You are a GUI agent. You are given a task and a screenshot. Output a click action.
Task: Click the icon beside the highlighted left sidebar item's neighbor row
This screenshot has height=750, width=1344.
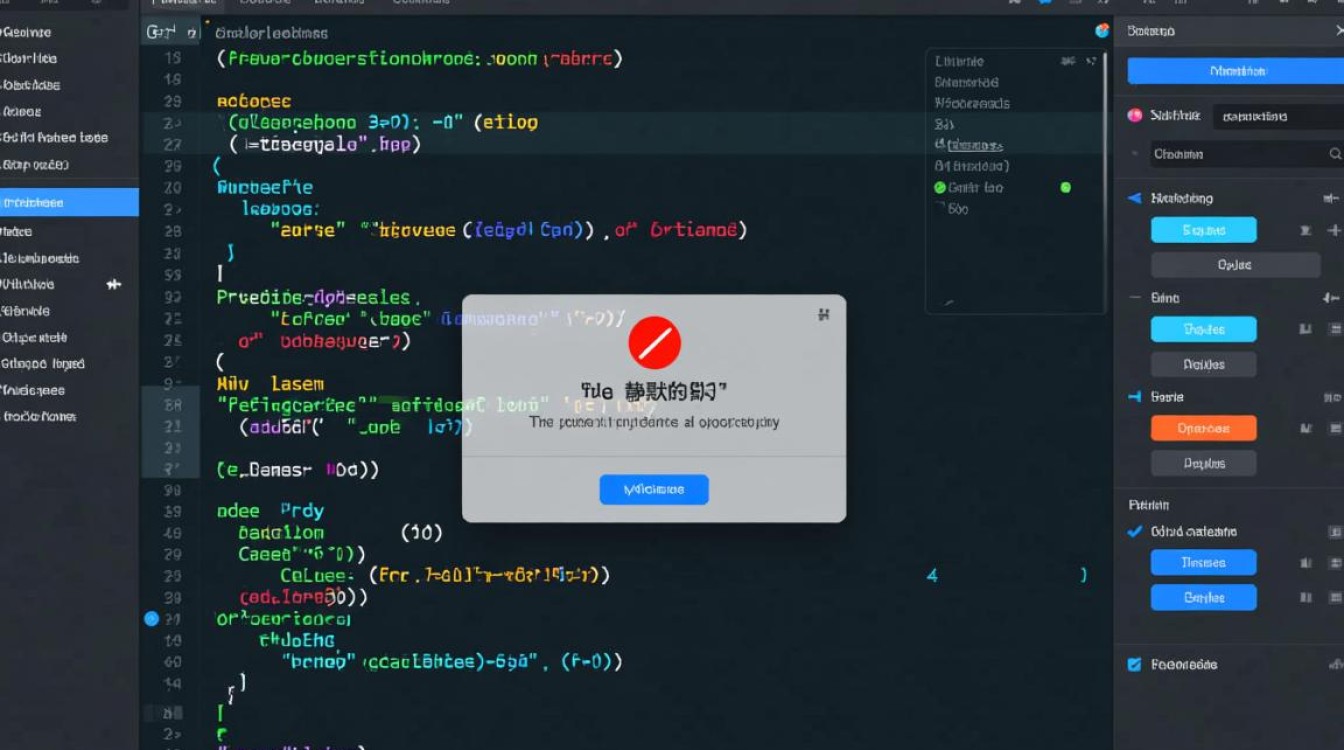pyautogui.click(x=114, y=284)
